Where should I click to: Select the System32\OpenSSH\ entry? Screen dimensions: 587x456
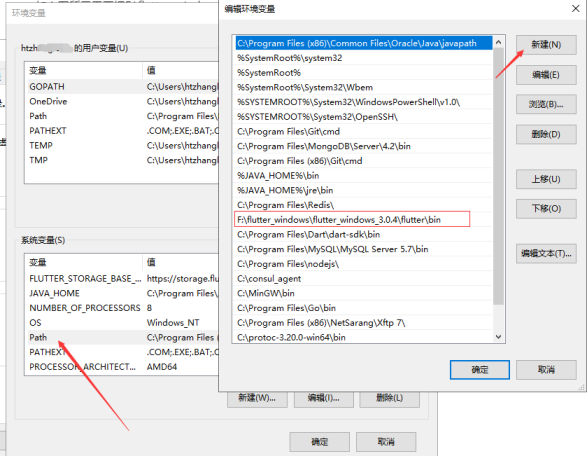[364, 117]
